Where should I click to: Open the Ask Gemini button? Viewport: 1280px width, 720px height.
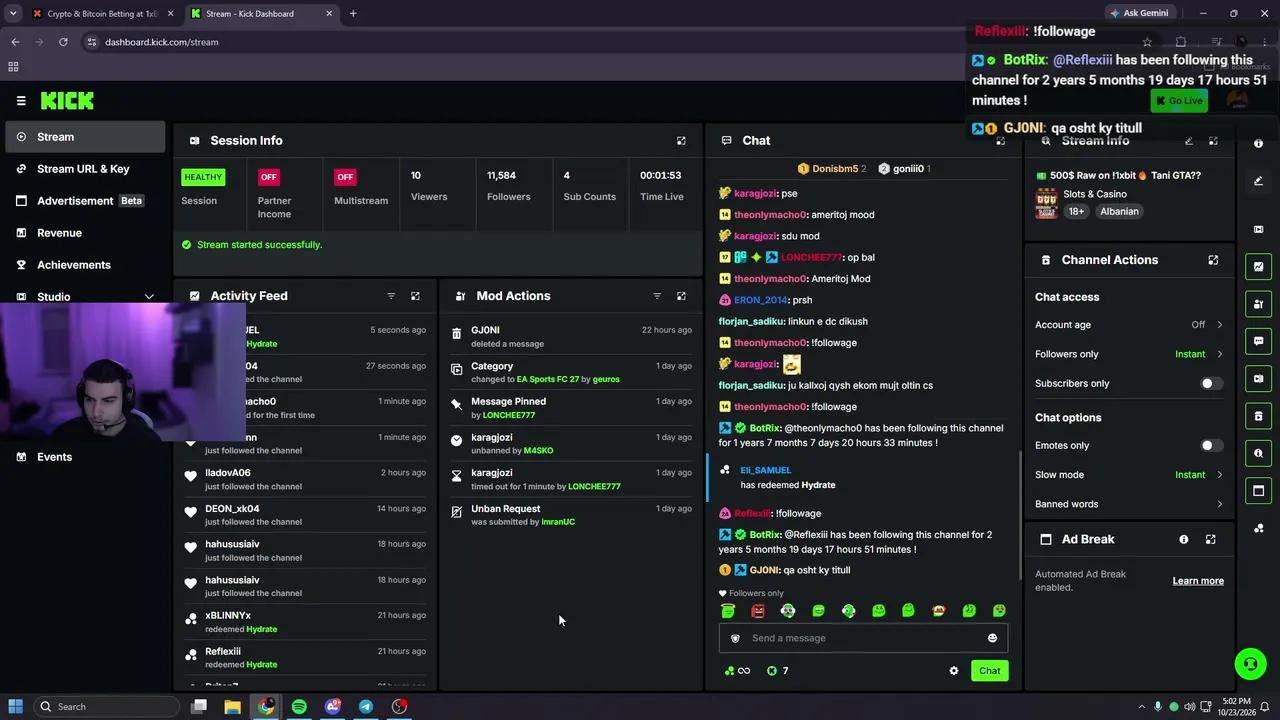pos(1139,14)
